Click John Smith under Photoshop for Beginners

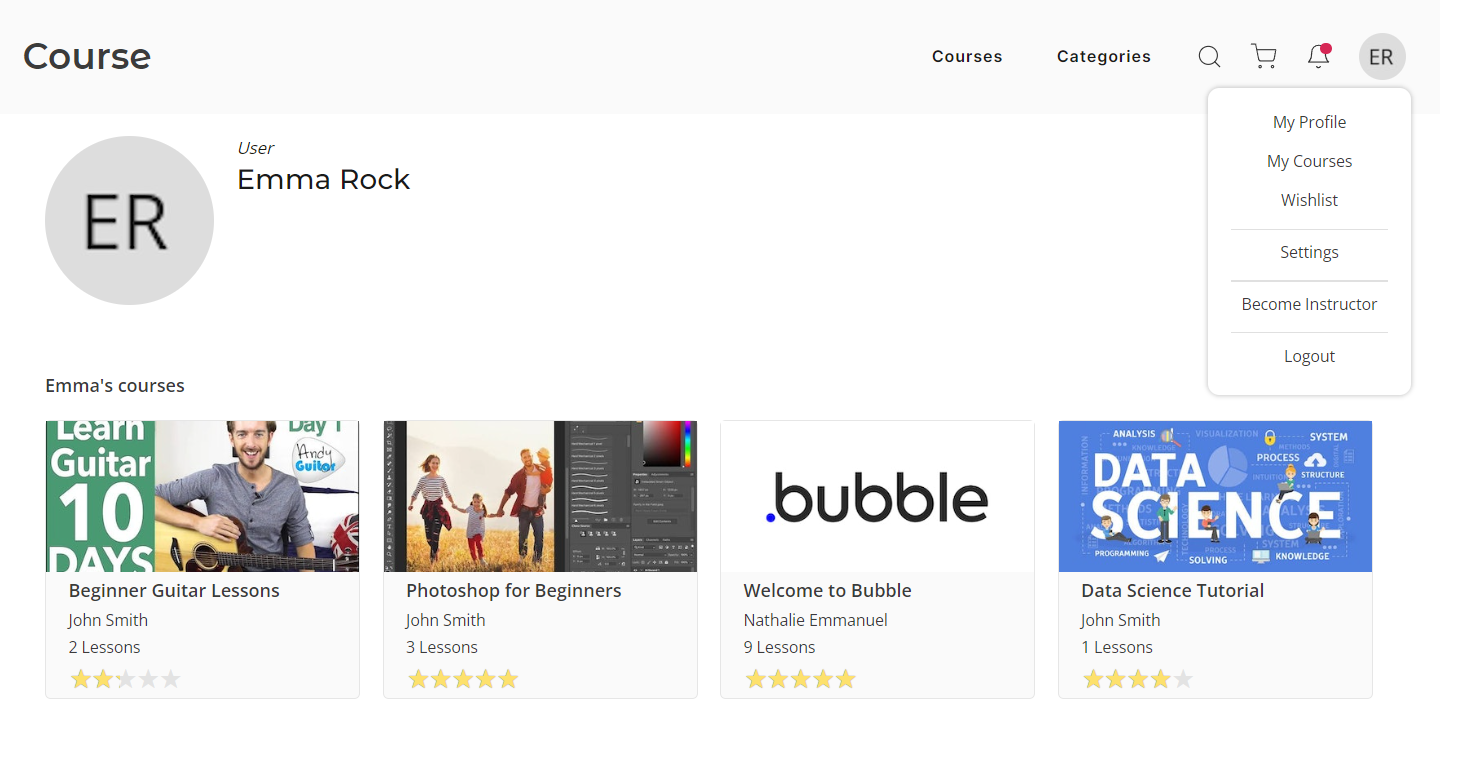coord(446,620)
